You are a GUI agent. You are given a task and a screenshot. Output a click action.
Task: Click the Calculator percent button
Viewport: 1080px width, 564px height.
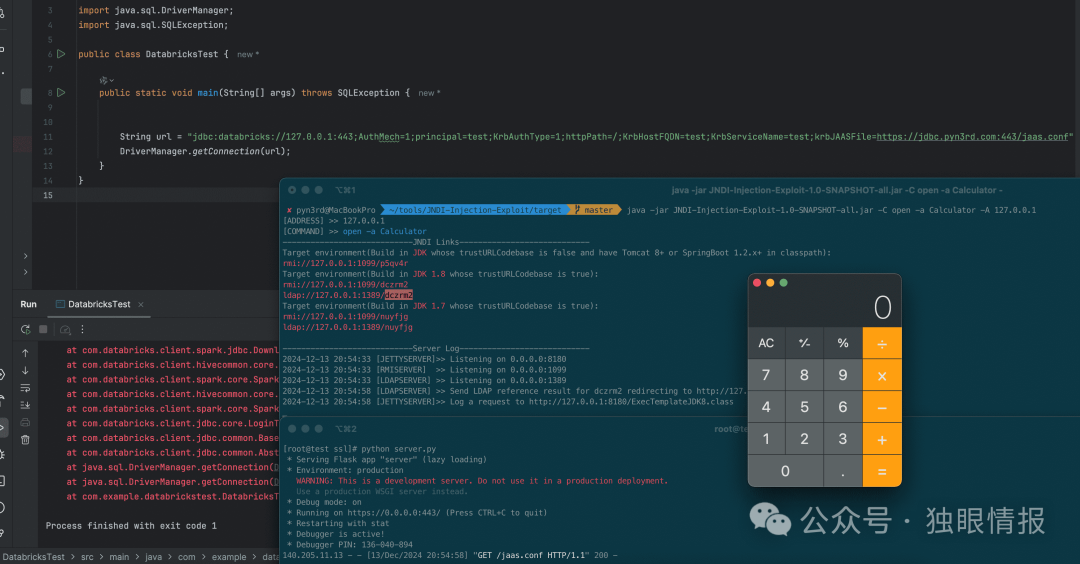click(842, 343)
